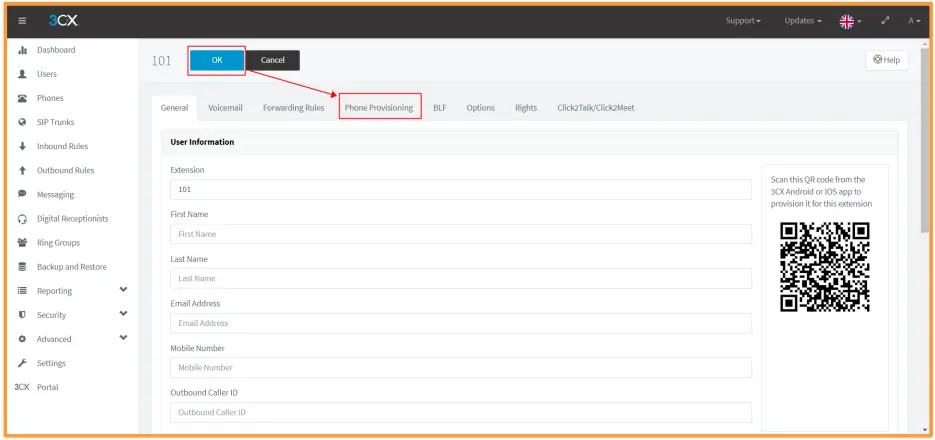The image size is (935, 440).
Task: Switch to the BLF tab
Action: point(440,108)
